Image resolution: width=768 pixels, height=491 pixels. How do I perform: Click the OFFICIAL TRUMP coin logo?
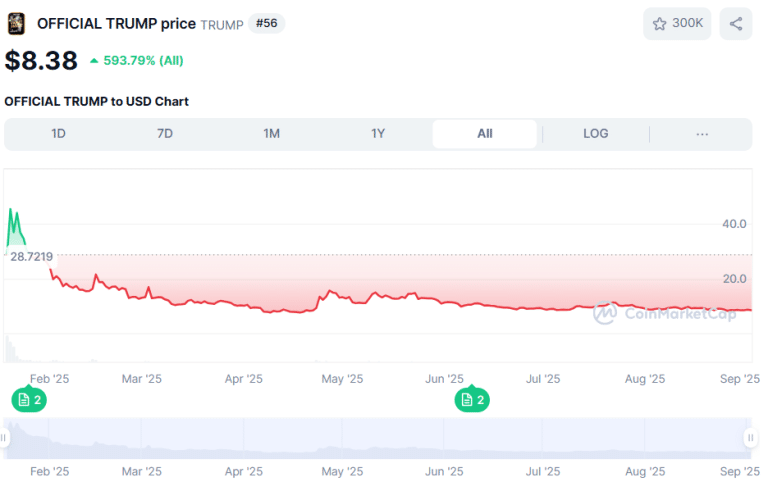point(16,23)
